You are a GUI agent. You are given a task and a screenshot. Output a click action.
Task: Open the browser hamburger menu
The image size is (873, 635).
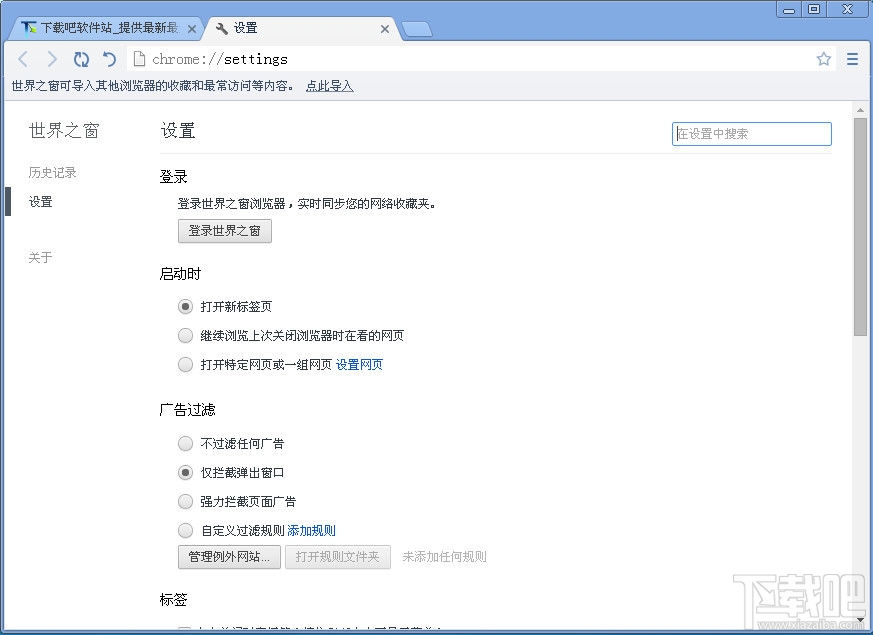click(852, 59)
